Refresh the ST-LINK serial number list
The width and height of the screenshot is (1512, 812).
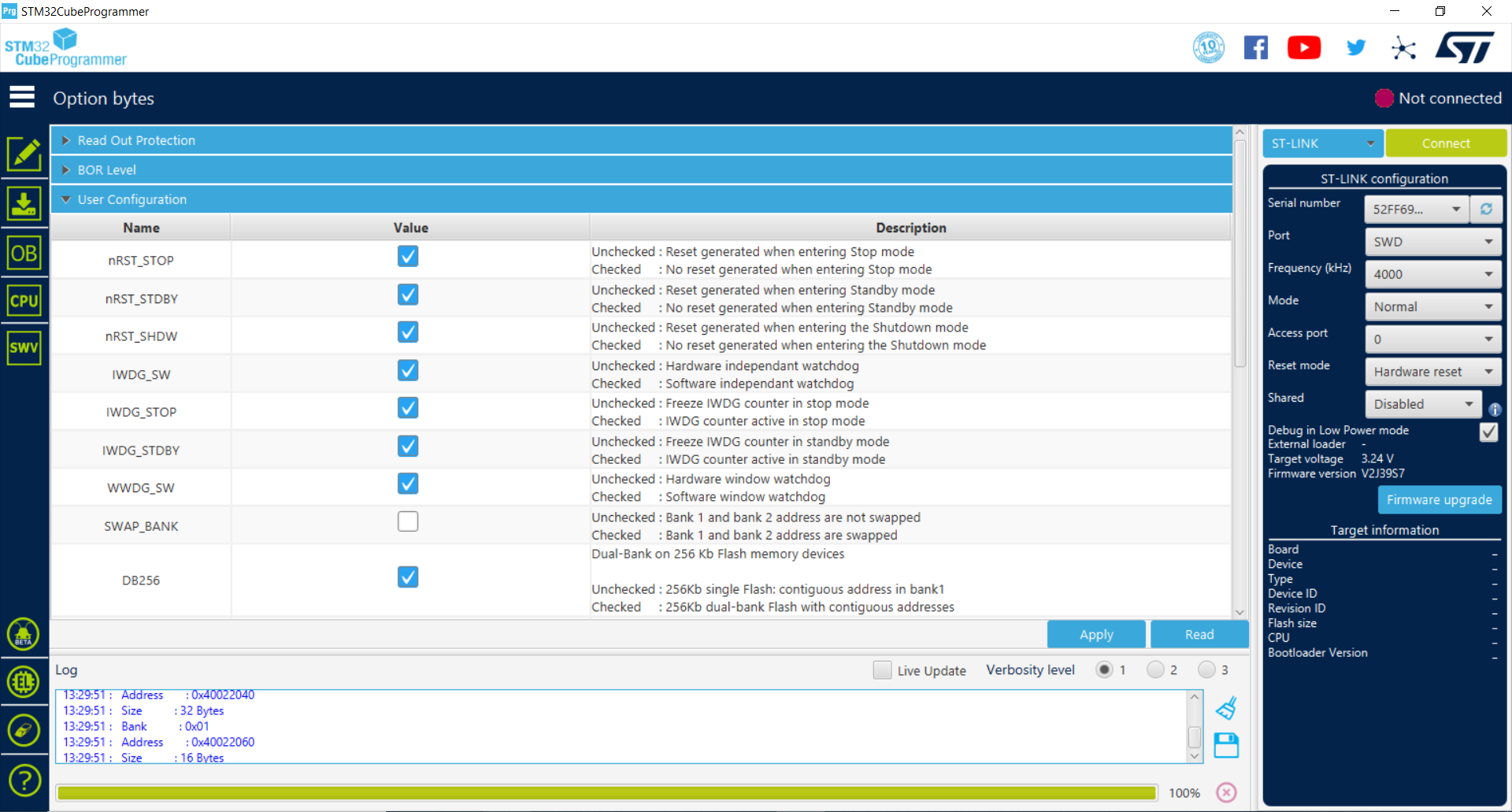pyautogui.click(x=1486, y=209)
